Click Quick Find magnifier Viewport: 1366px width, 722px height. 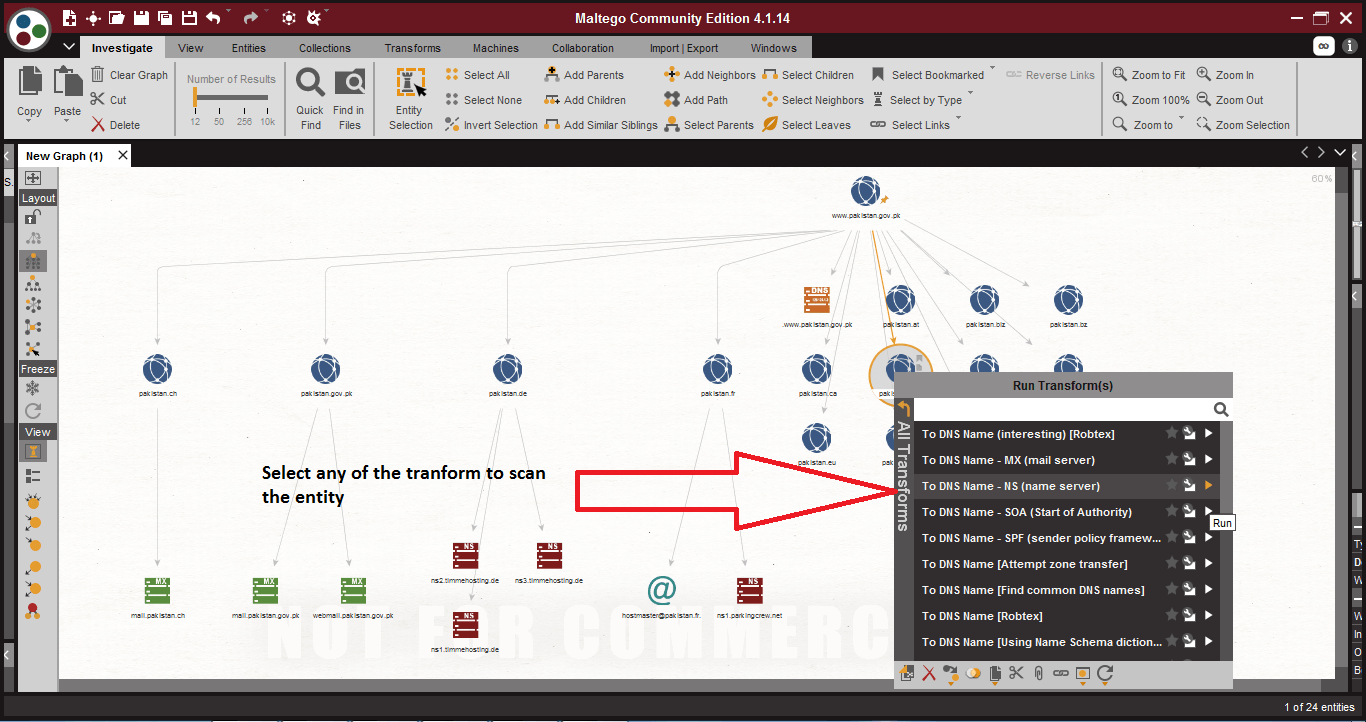click(310, 98)
